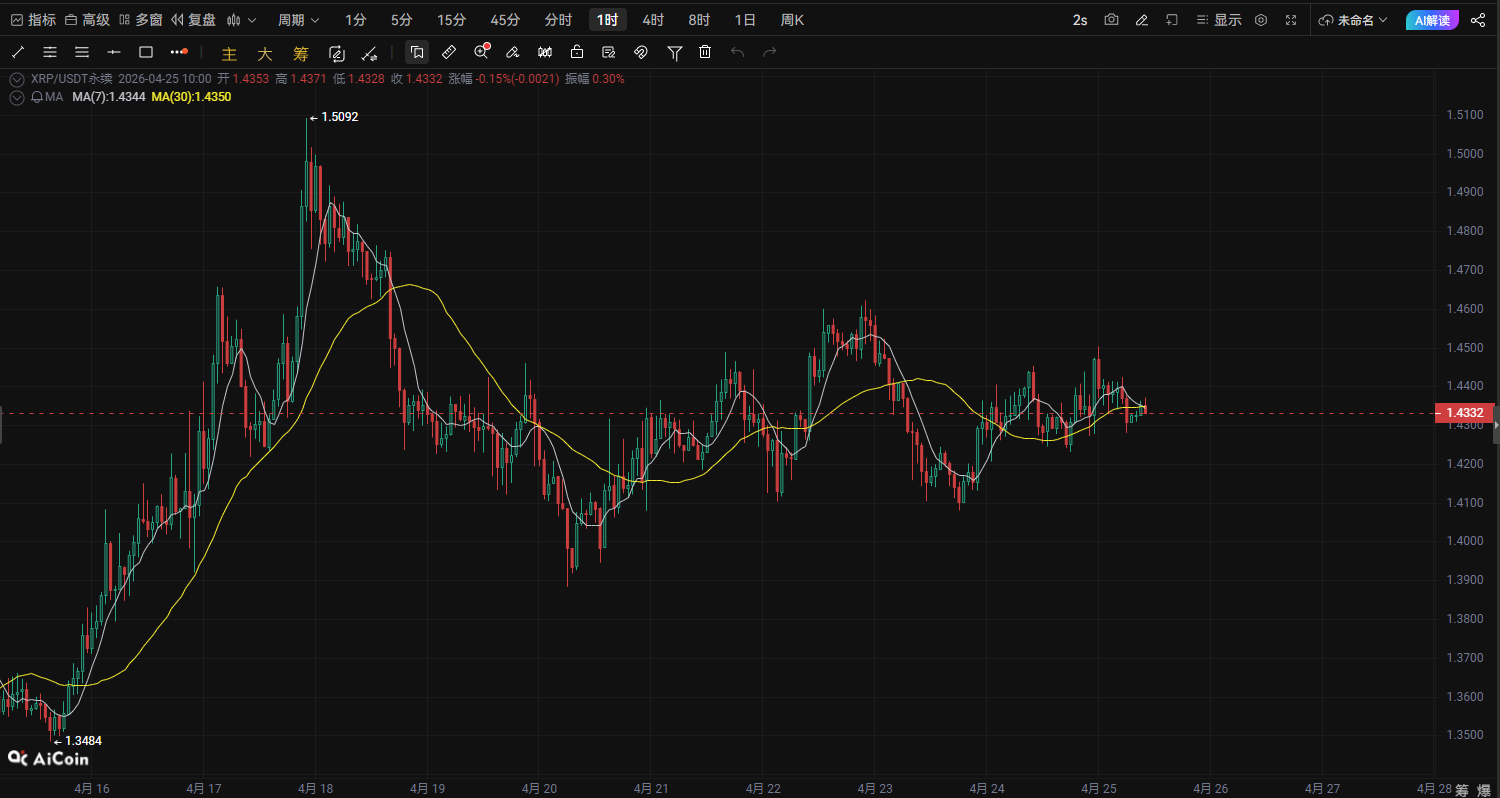Toggle the drawing lock icon
1500x798 pixels.
(x=577, y=52)
